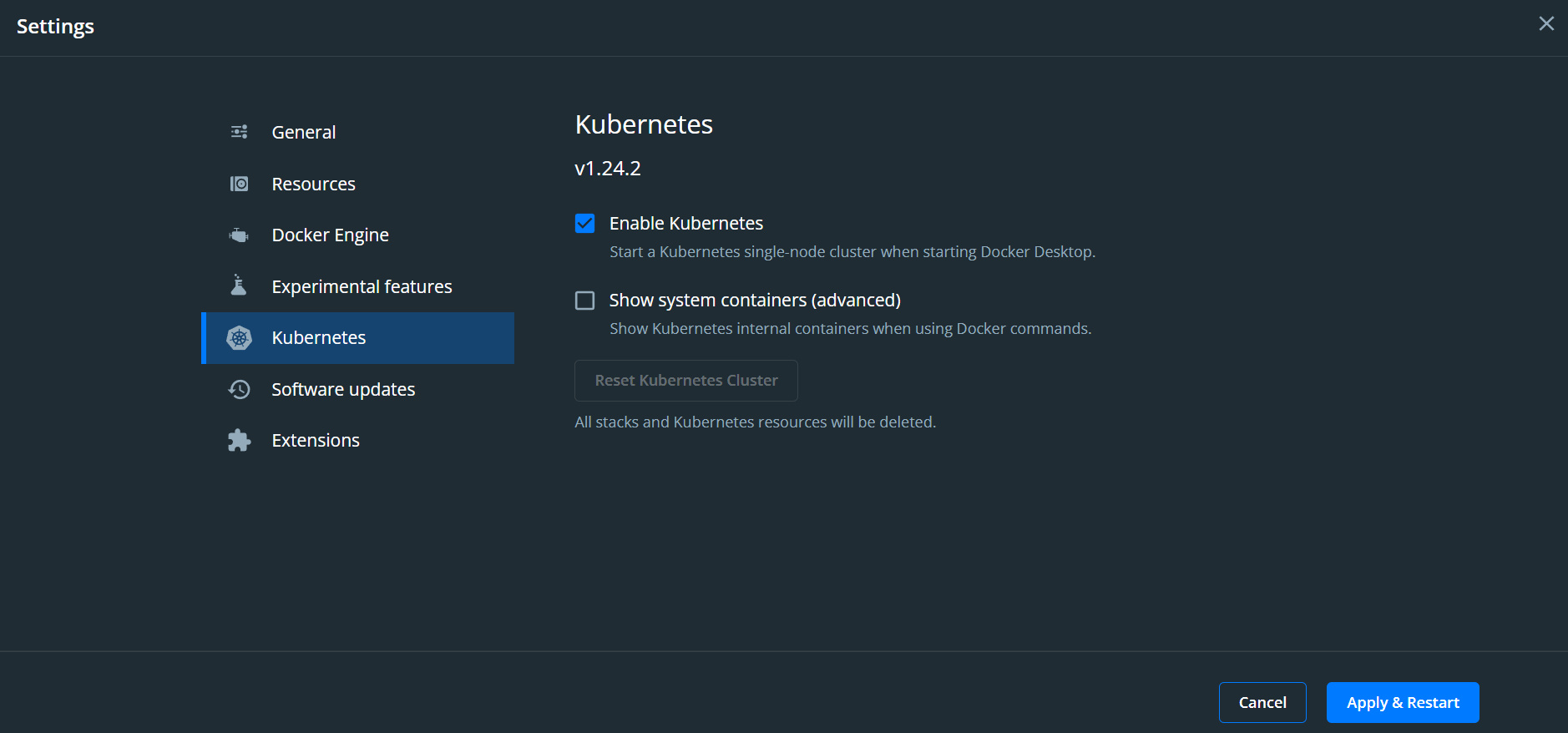Screen dimensions: 1568x733
Task: Click the Experimental features flask icon
Action: [x=239, y=286]
